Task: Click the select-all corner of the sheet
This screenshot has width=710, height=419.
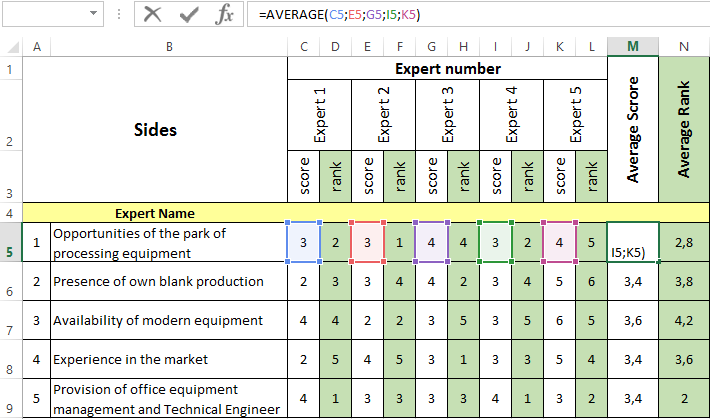Action: 10,47
